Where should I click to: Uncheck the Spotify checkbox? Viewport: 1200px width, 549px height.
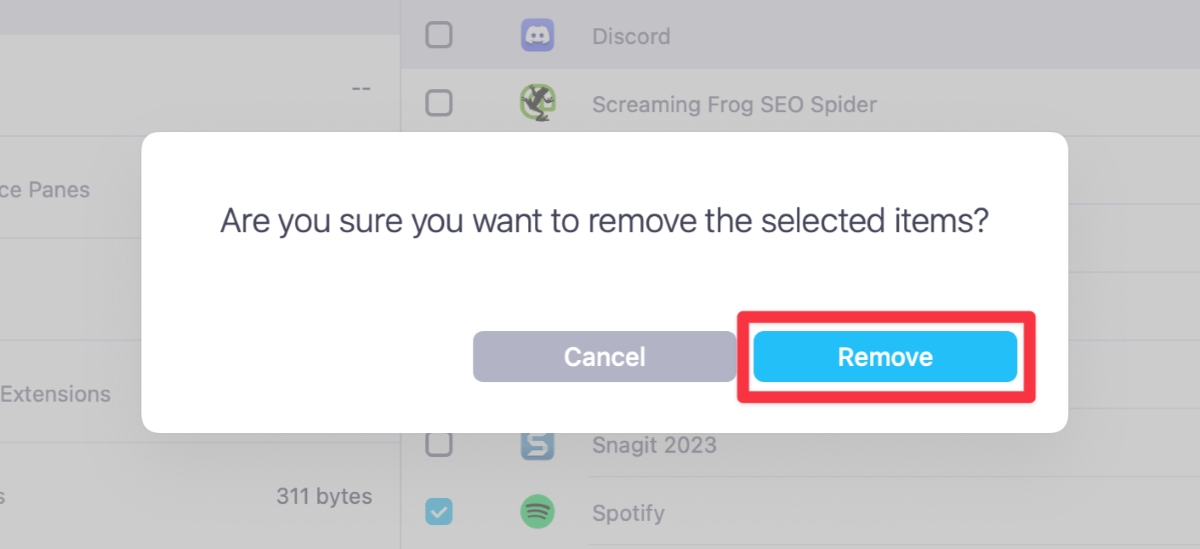(439, 513)
